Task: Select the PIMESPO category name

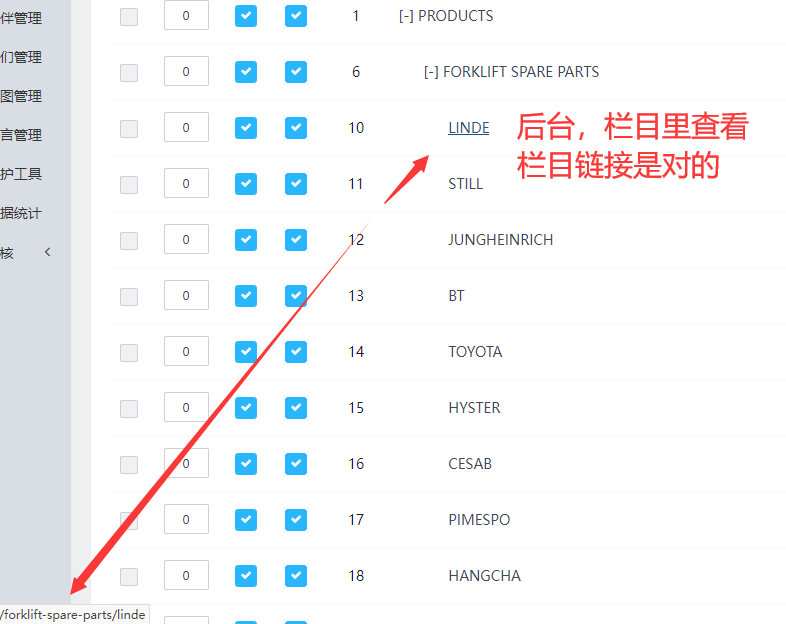Action: point(479,520)
